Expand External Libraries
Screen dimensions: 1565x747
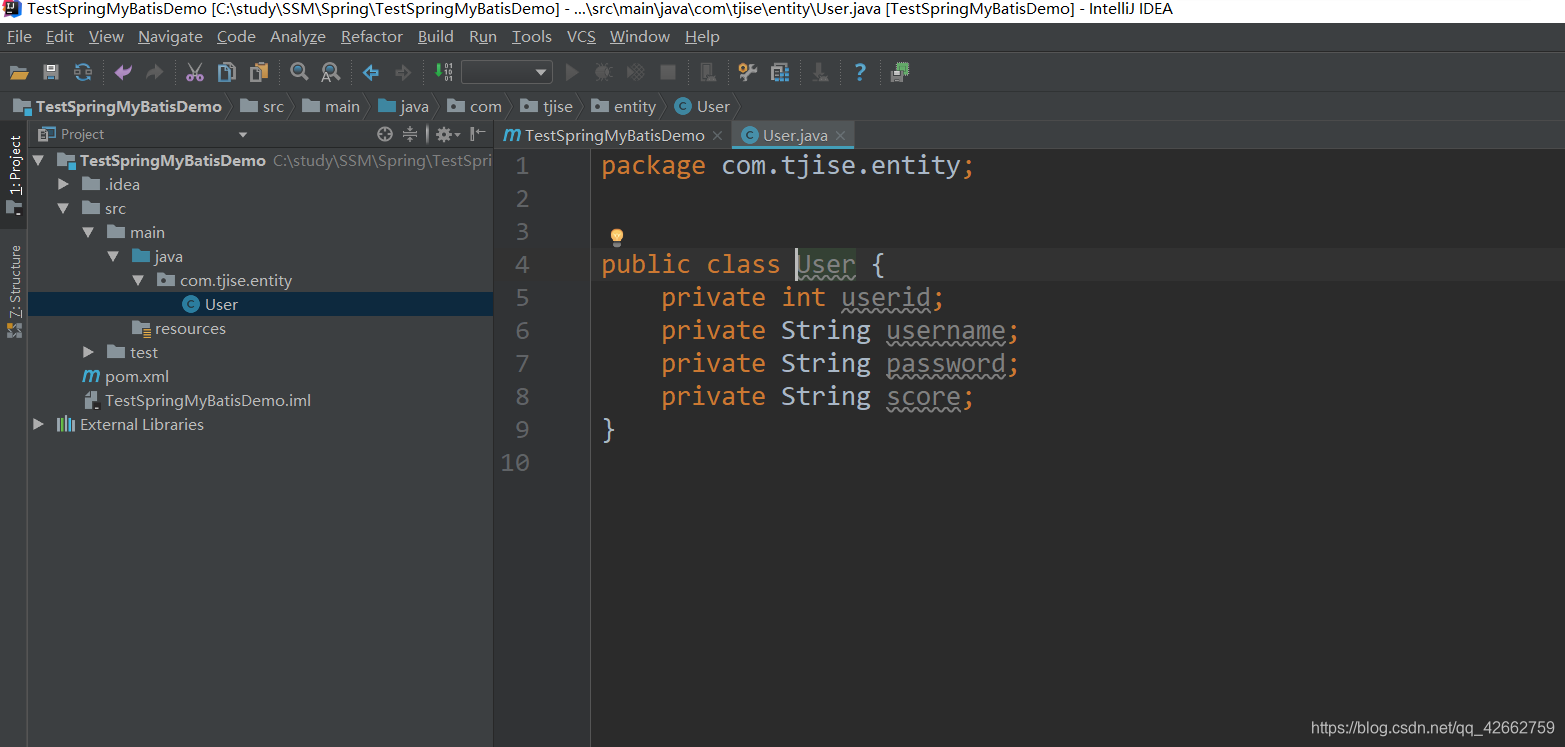[38, 424]
